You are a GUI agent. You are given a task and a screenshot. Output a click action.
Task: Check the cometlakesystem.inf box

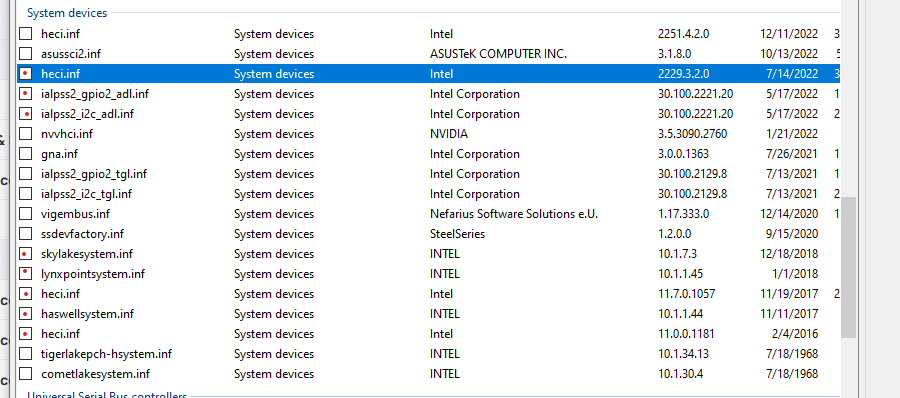tap(25, 374)
